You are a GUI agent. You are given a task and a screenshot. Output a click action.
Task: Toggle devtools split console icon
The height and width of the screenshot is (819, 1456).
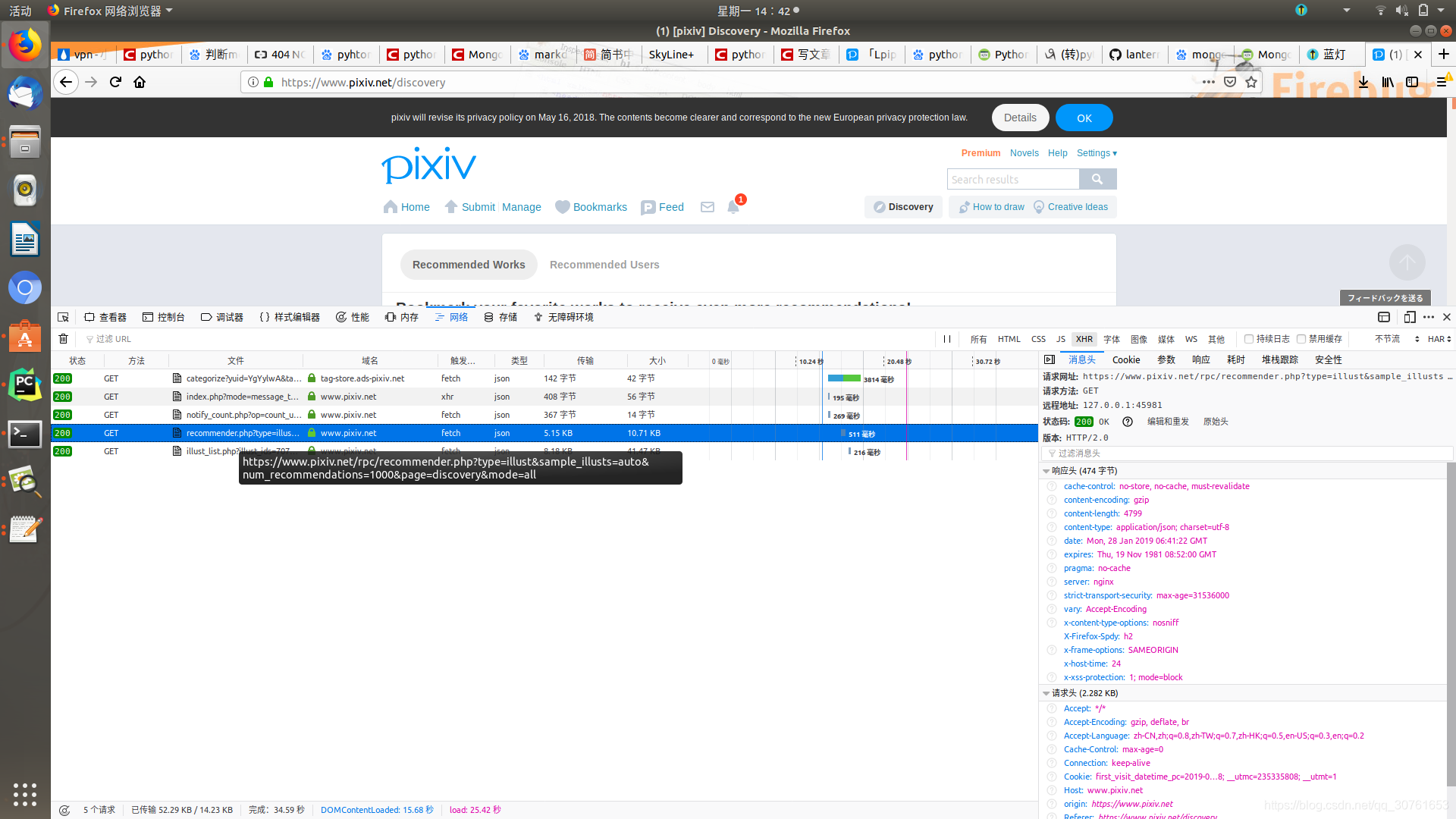point(1384,317)
